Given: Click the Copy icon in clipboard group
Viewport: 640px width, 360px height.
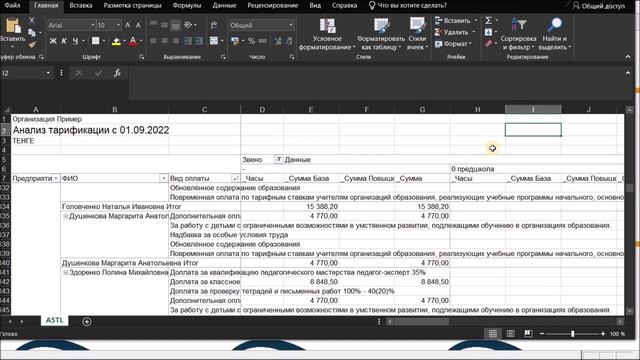Looking at the screenshot, I should (x=32, y=33).
